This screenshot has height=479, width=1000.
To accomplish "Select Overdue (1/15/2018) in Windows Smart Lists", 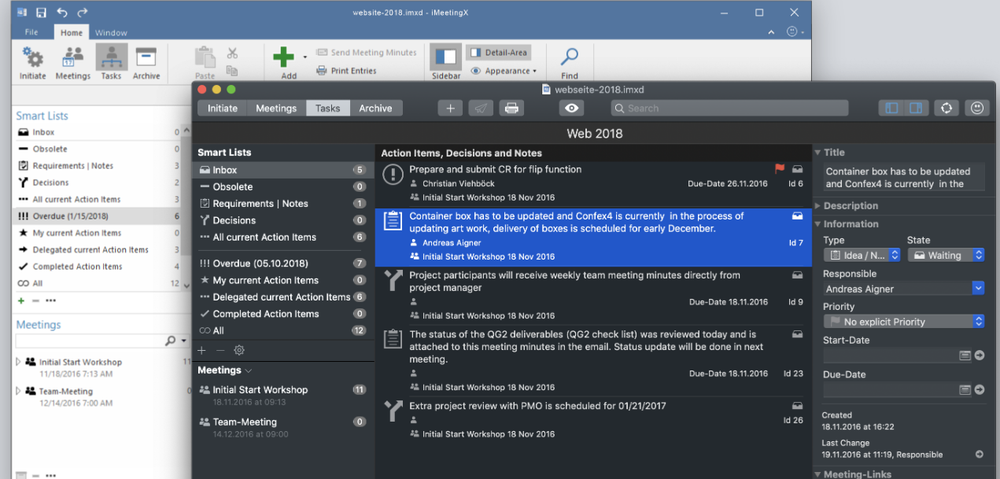I will pyautogui.click(x=97, y=216).
